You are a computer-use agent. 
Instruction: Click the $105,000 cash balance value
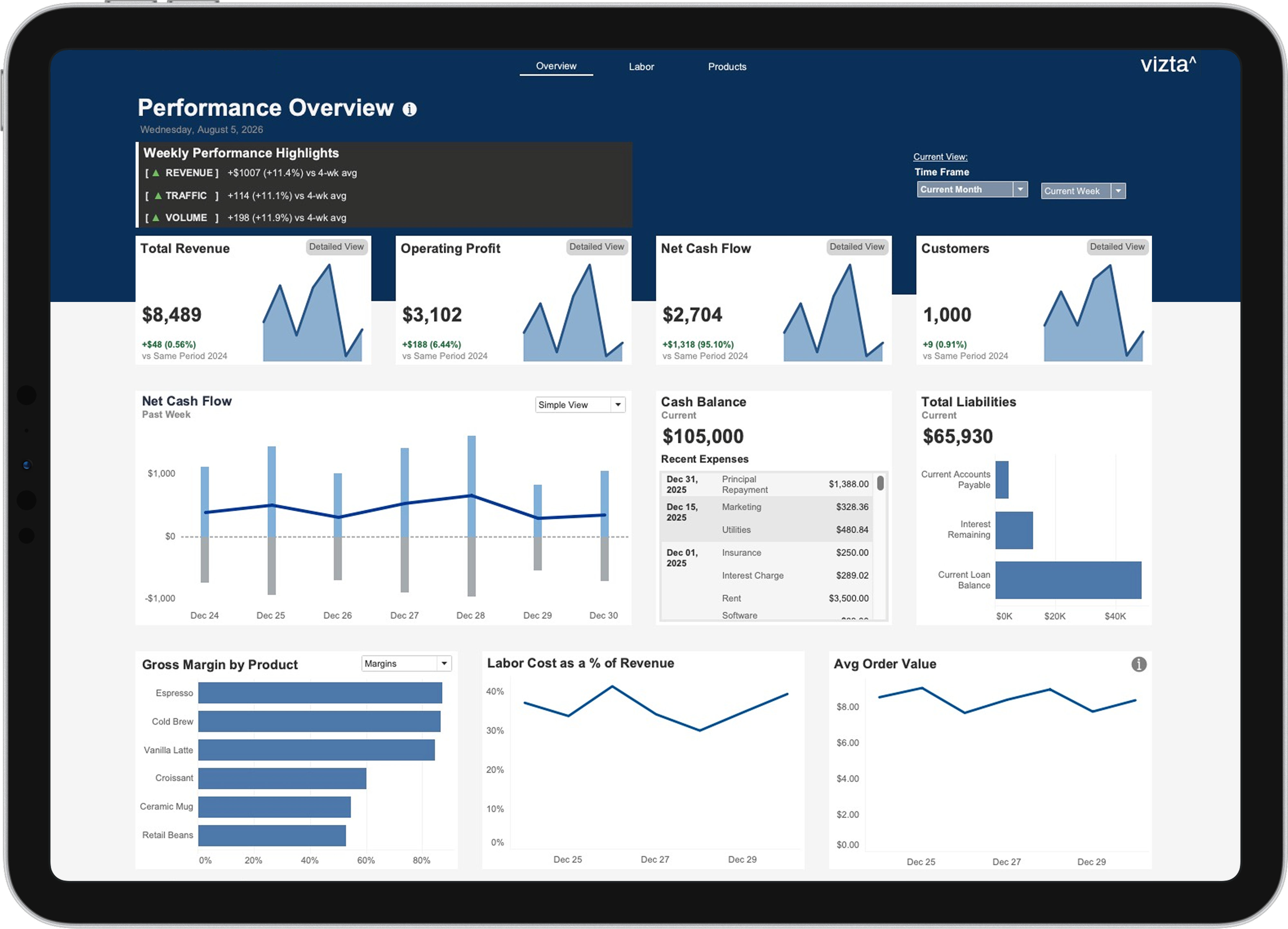click(x=702, y=436)
